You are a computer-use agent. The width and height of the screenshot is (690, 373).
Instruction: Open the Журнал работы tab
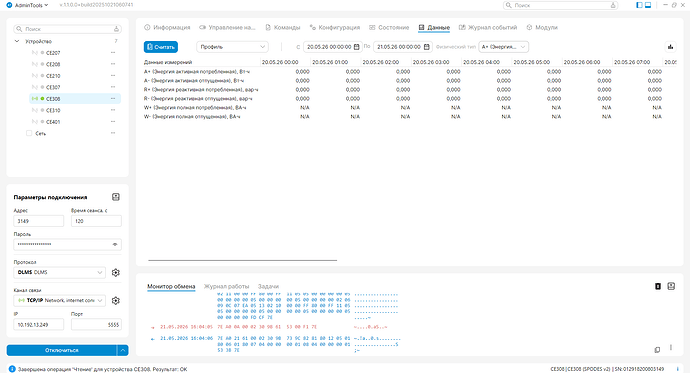click(x=226, y=286)
